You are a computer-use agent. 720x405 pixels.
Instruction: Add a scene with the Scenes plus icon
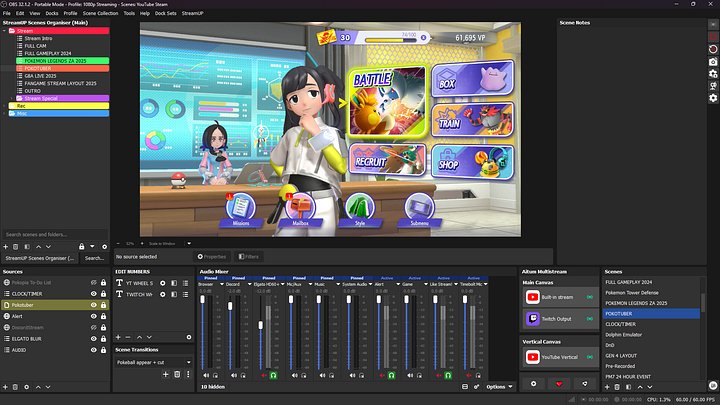(x=607, y=387)
